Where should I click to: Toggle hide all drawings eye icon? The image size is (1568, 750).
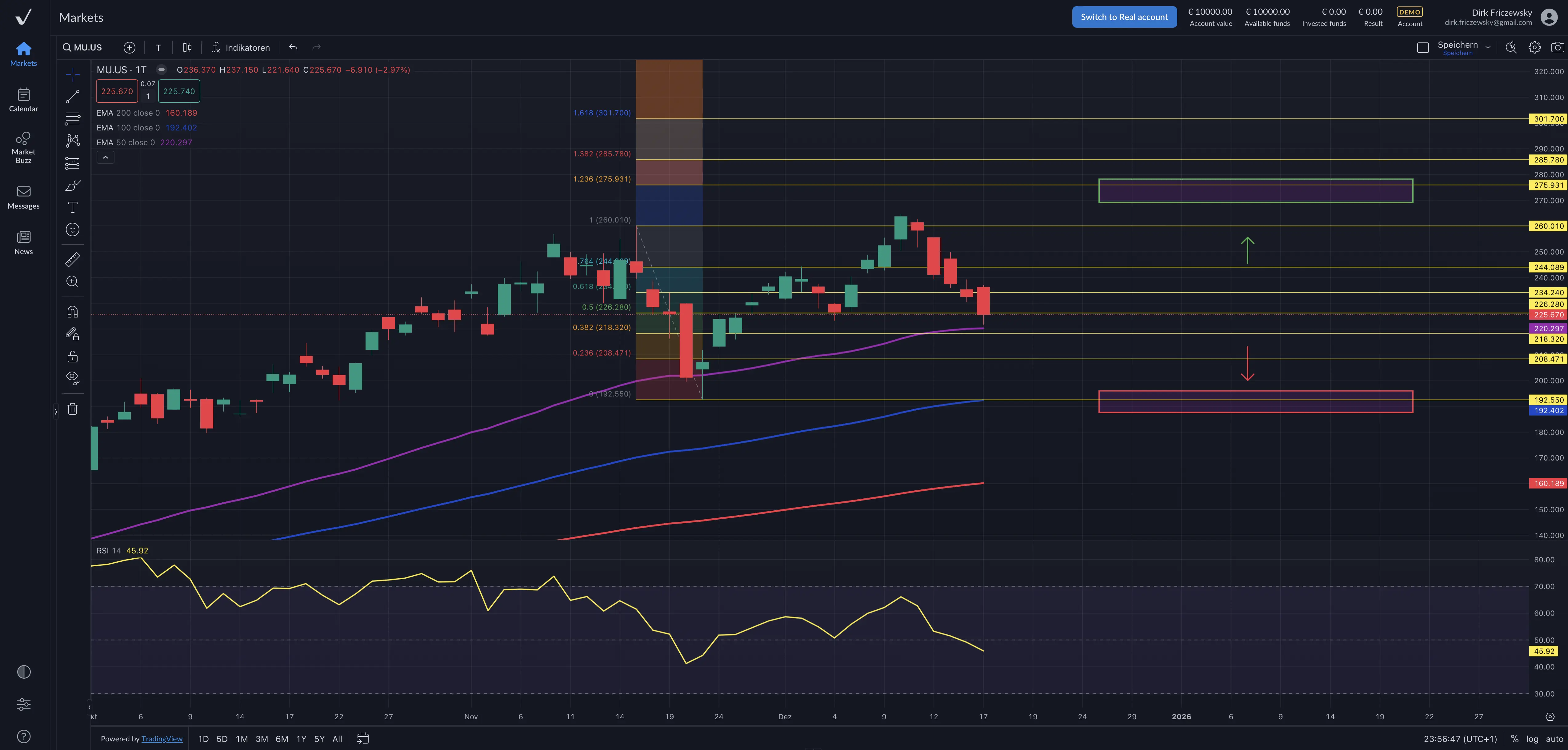72,378
